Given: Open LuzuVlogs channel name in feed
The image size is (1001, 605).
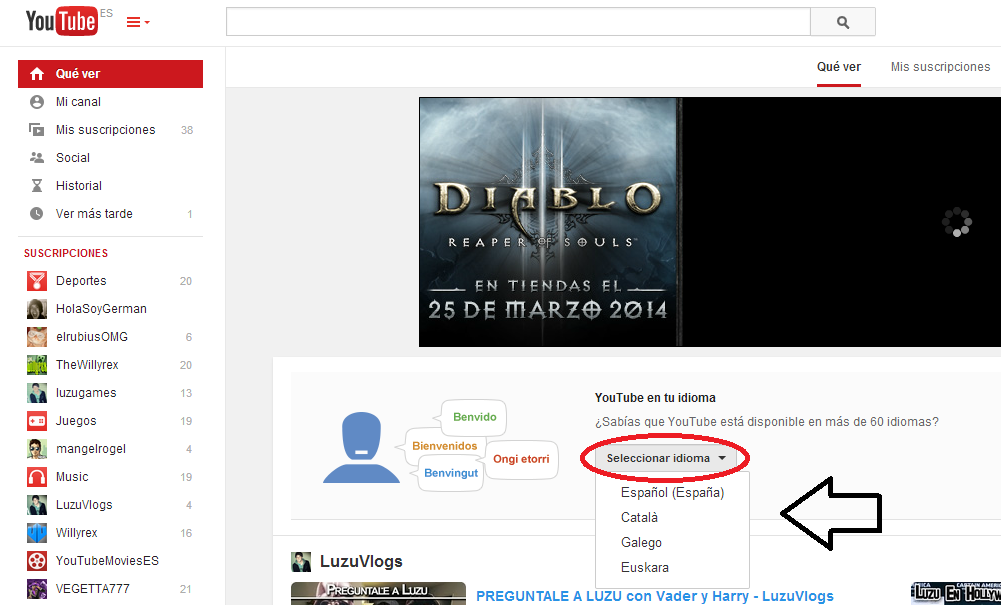Looking at the screenshot, I should (x=361, y=562).
